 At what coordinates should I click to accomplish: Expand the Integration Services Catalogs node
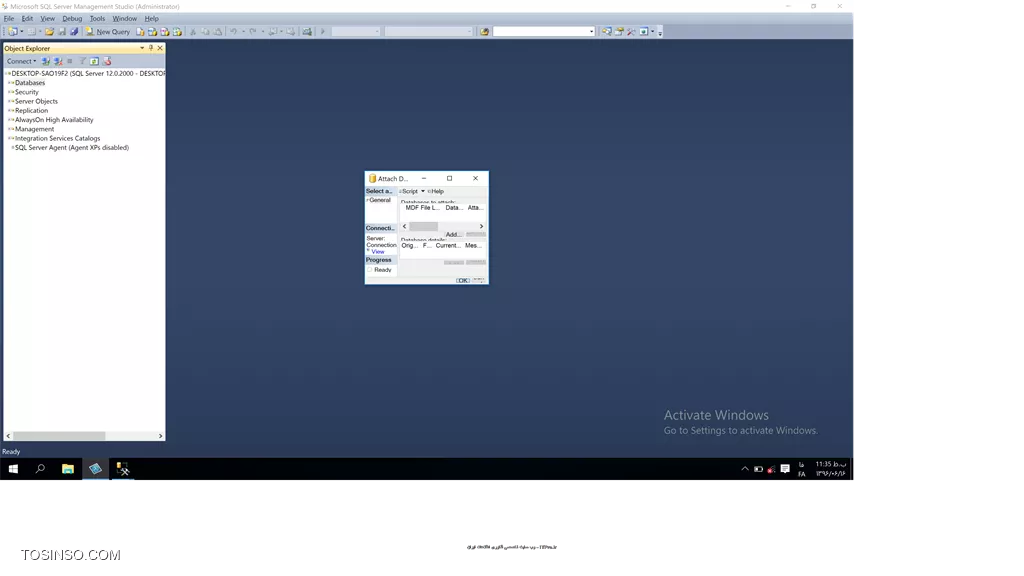(10, 138)
